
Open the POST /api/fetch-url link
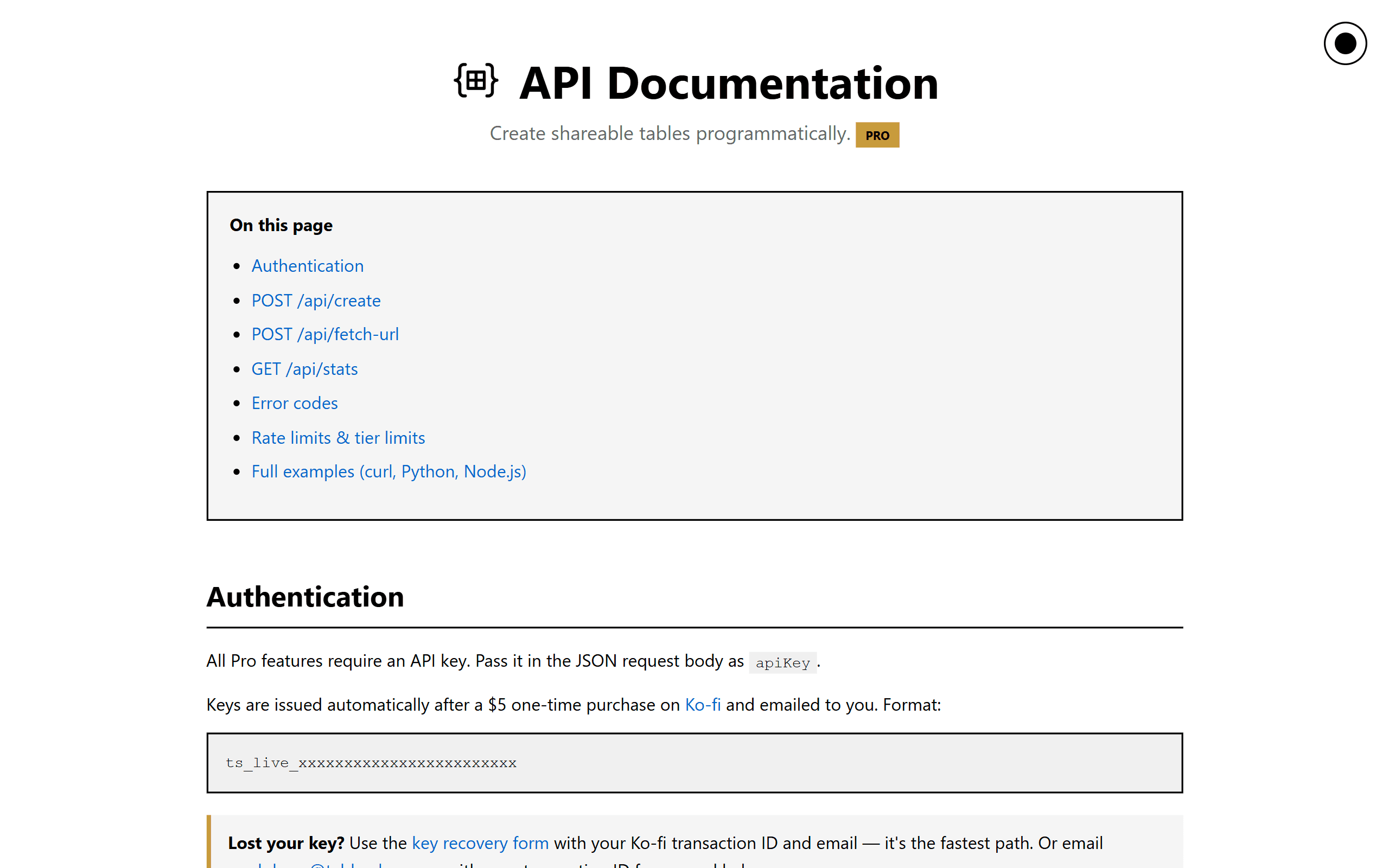326,334
